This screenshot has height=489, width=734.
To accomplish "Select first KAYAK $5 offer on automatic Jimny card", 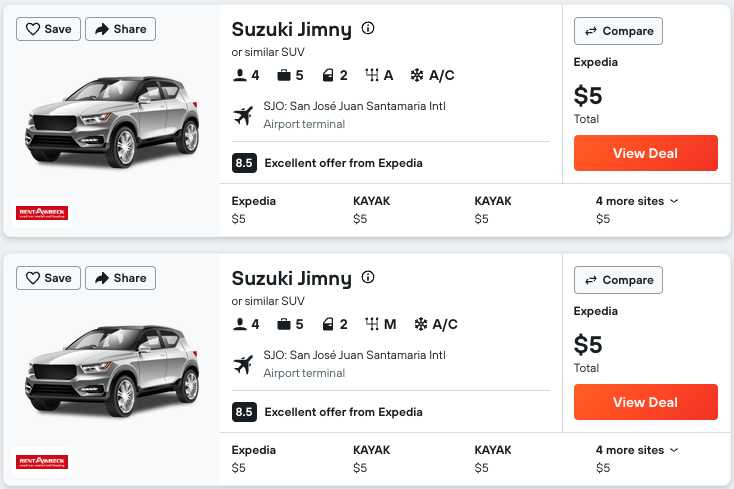I will tap(372, 210).
